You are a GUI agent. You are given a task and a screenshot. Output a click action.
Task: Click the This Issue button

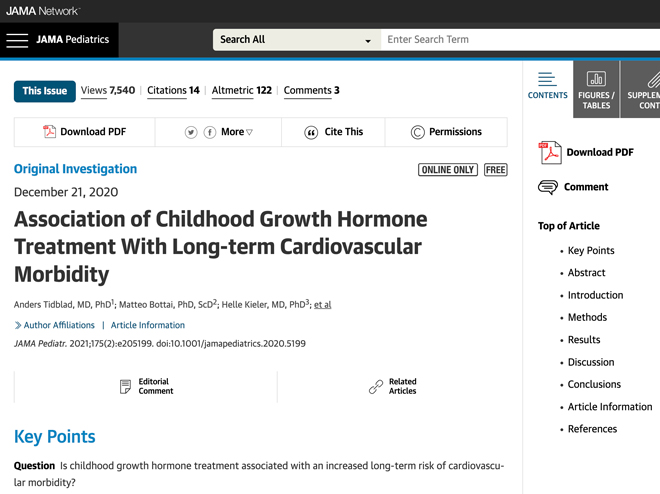pyautogui.click(x=45, y=91)
